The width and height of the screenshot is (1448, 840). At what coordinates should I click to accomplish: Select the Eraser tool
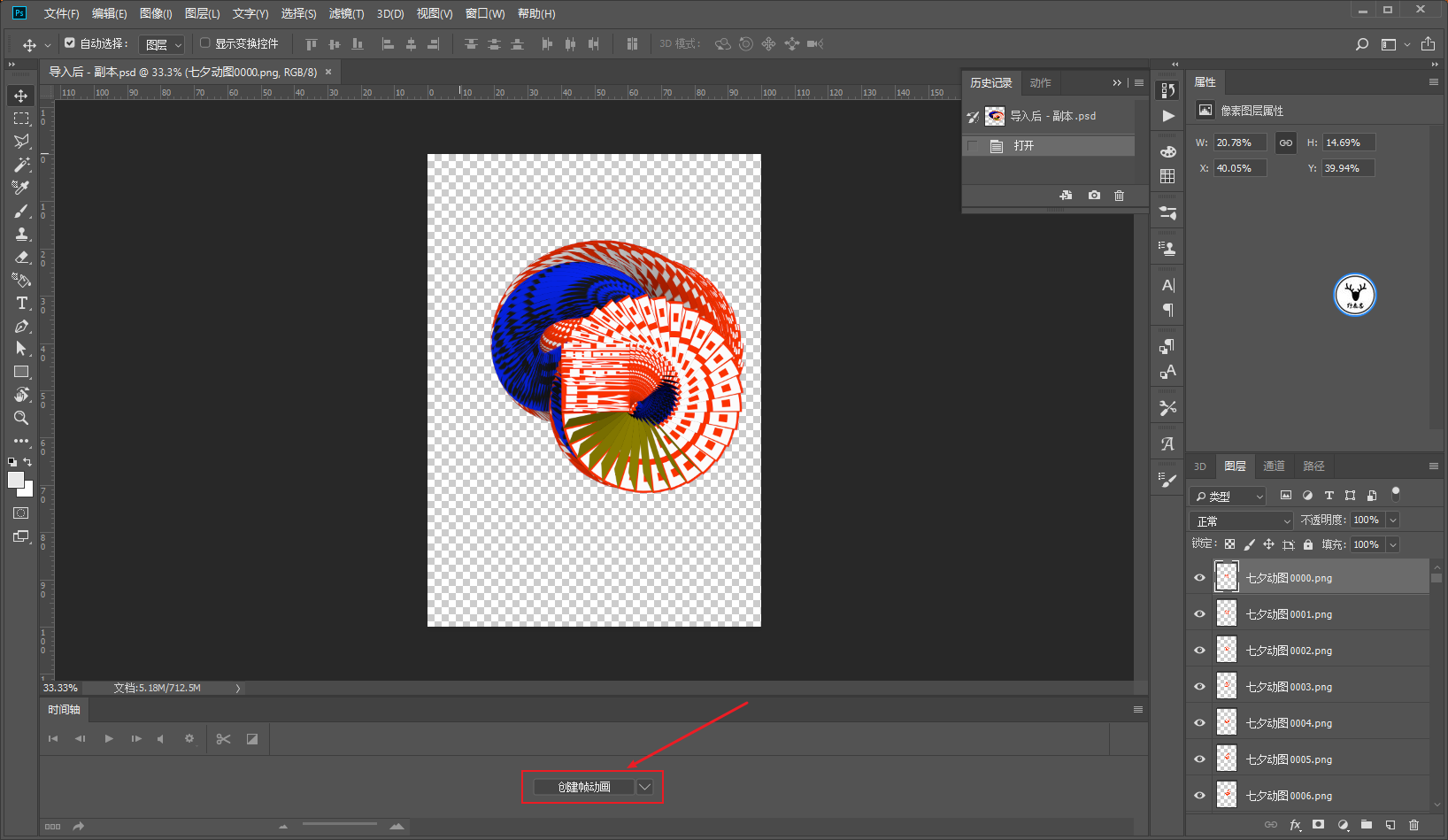click(x=21, y=257)
